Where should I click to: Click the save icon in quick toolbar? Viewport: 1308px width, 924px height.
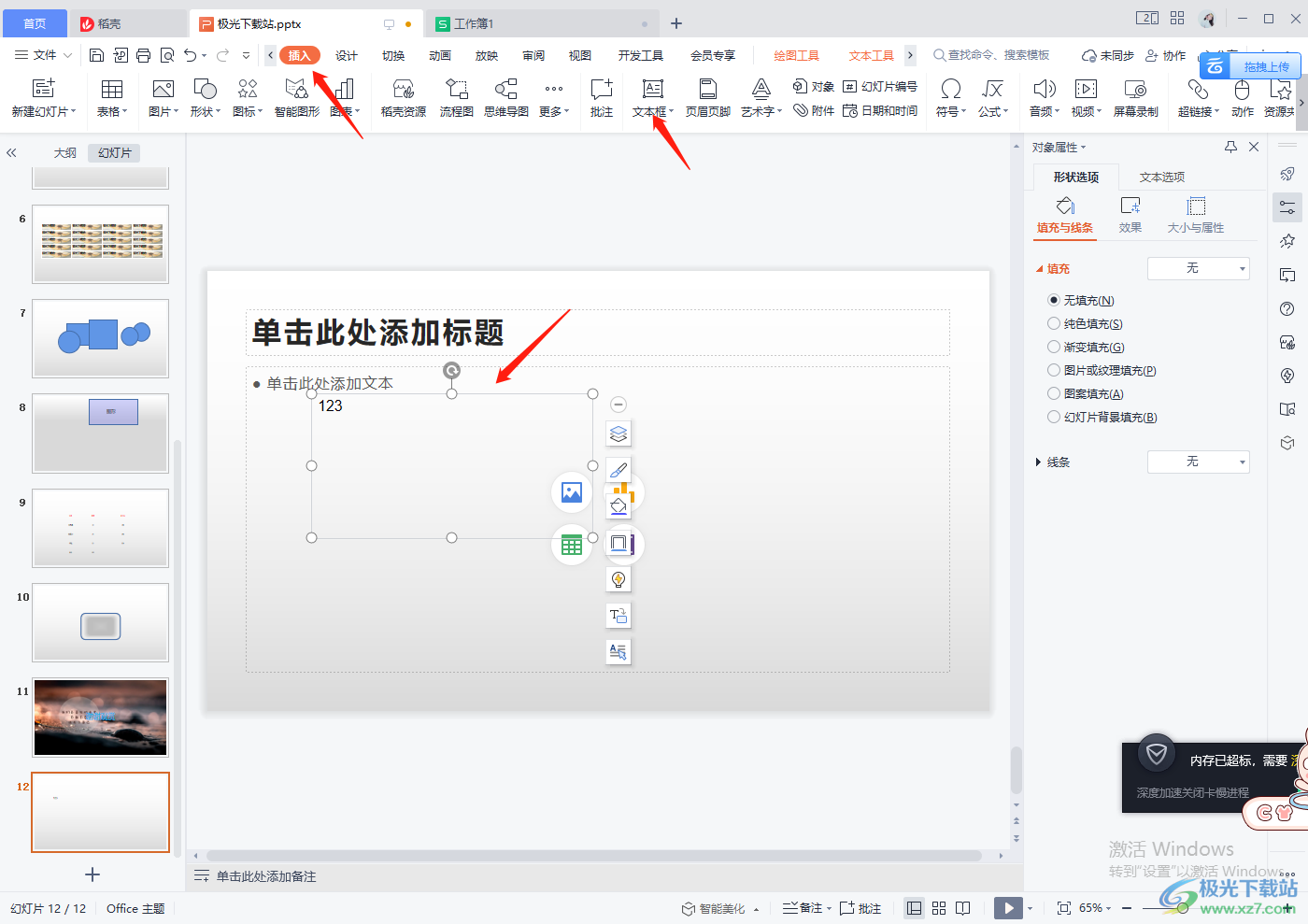click(x=96, y=55)
